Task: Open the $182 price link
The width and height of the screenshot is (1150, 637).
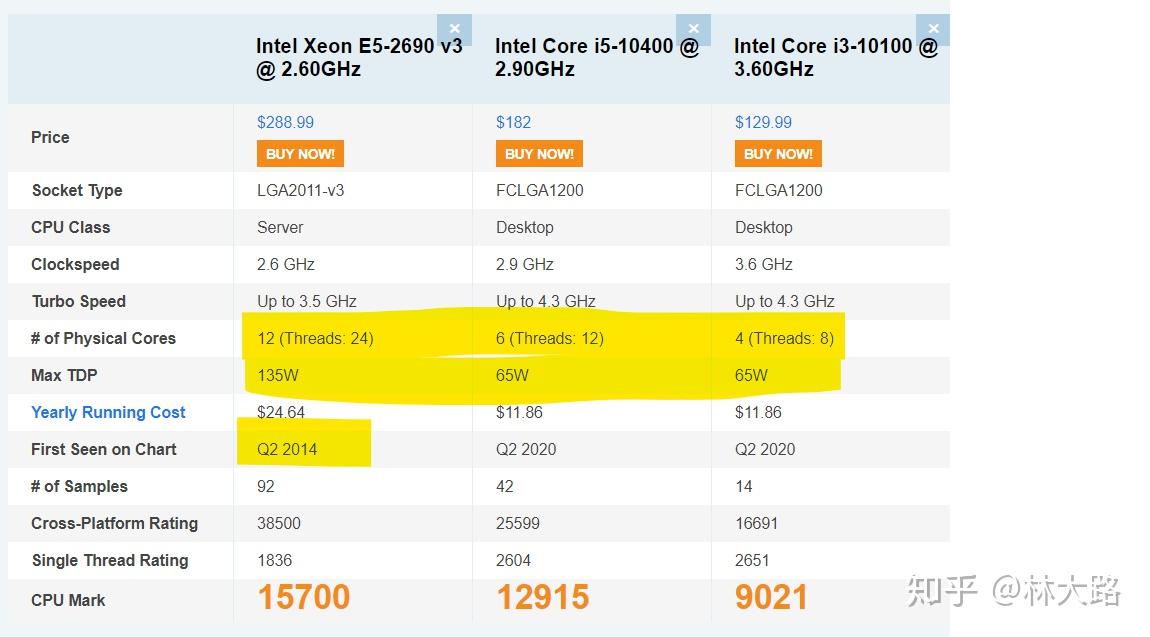Action: pyautogui.click(x=513, y=122)
